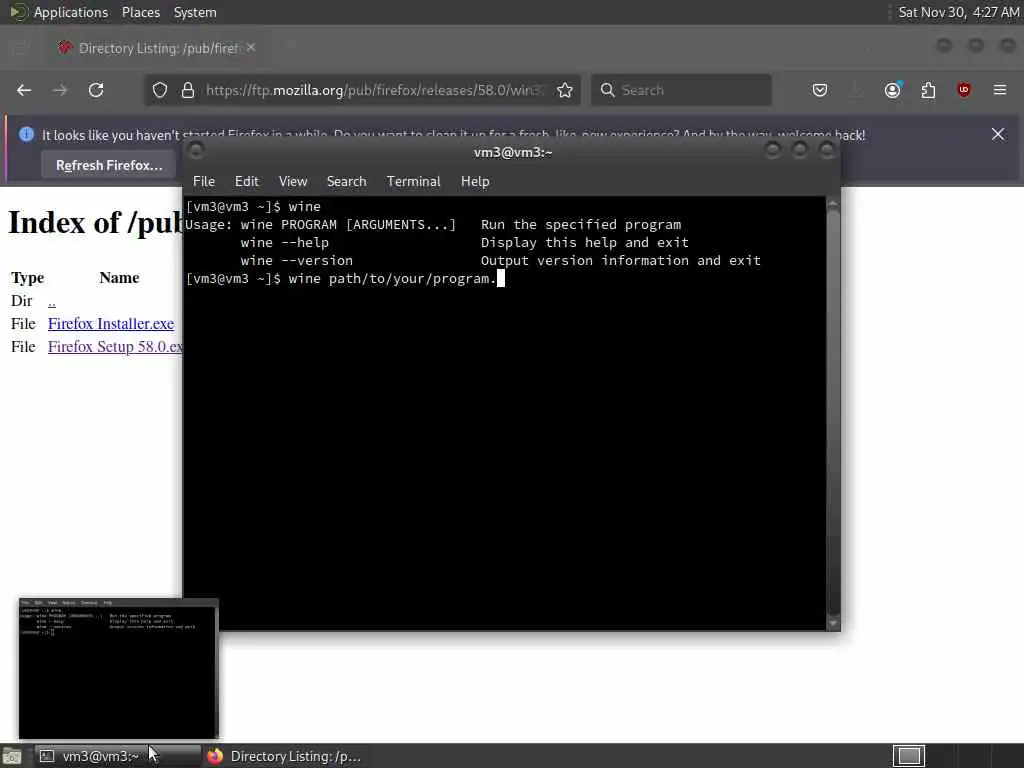1024x768 pixels.
Task: Open the terminal File menu
Action: 204,182
